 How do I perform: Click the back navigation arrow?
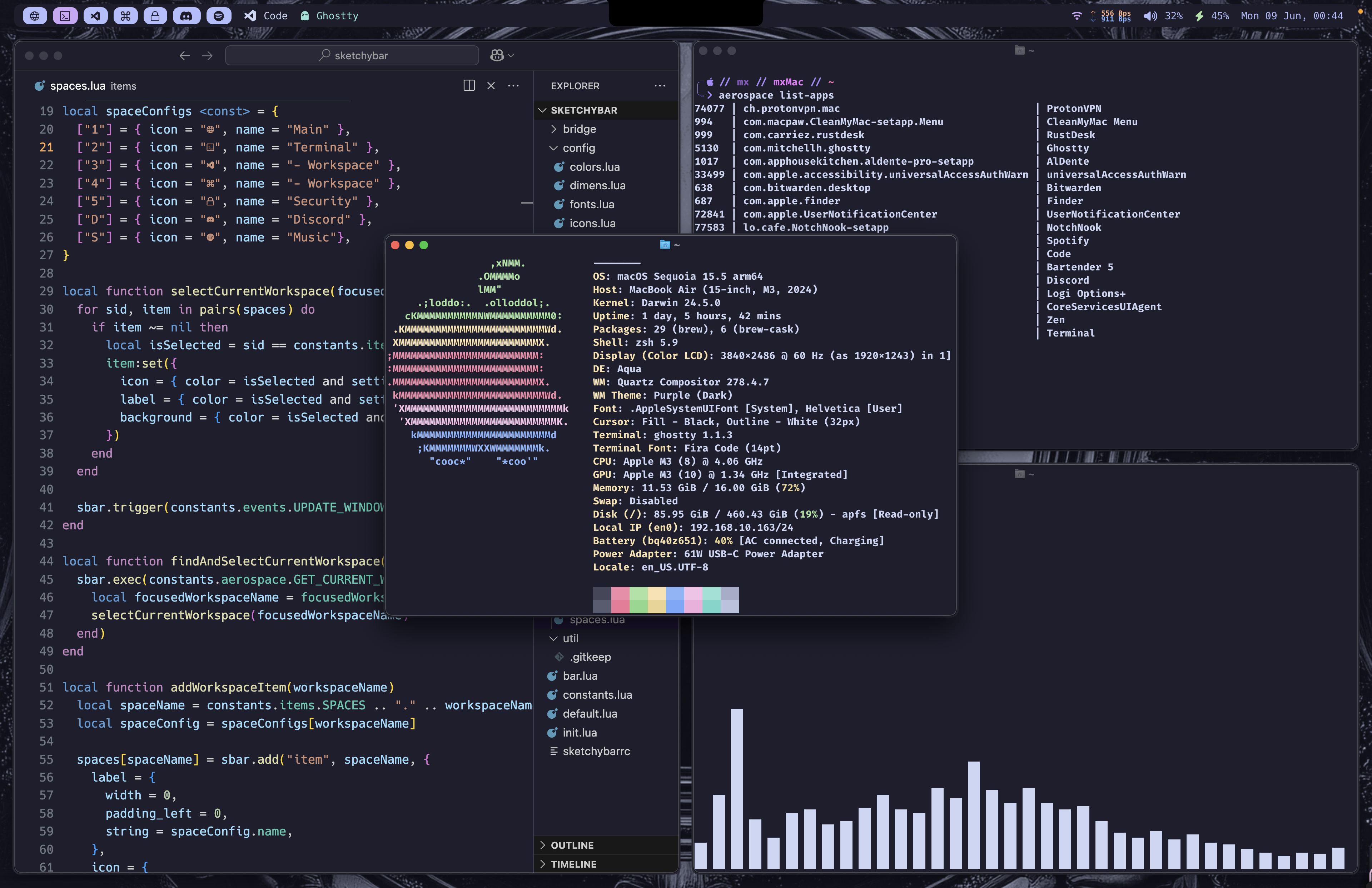click(184, 55)
